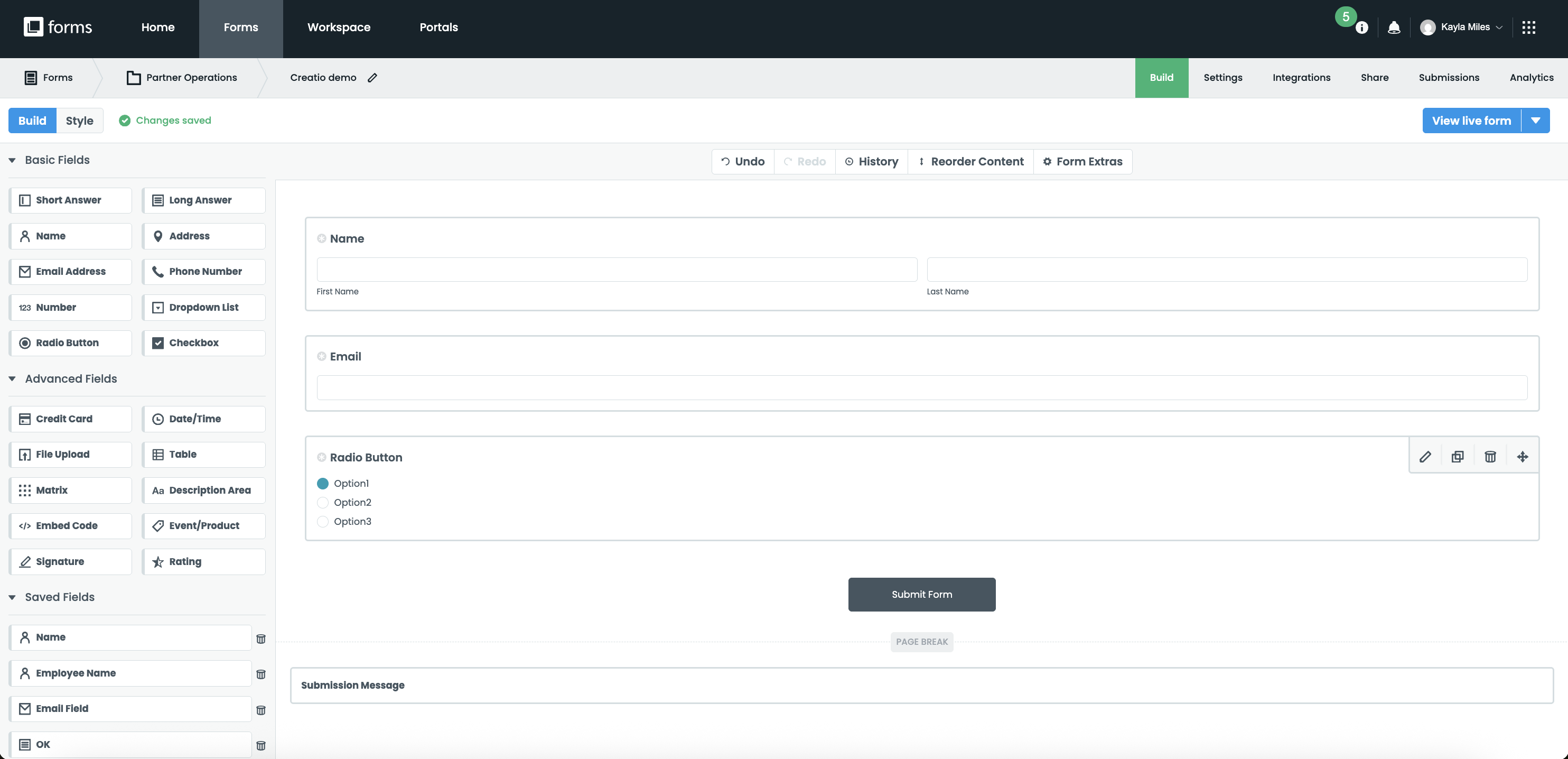This screenshot has height=759, width=1568.
Task: Collapse the Advanced Fields section
Action: (12, 379)
